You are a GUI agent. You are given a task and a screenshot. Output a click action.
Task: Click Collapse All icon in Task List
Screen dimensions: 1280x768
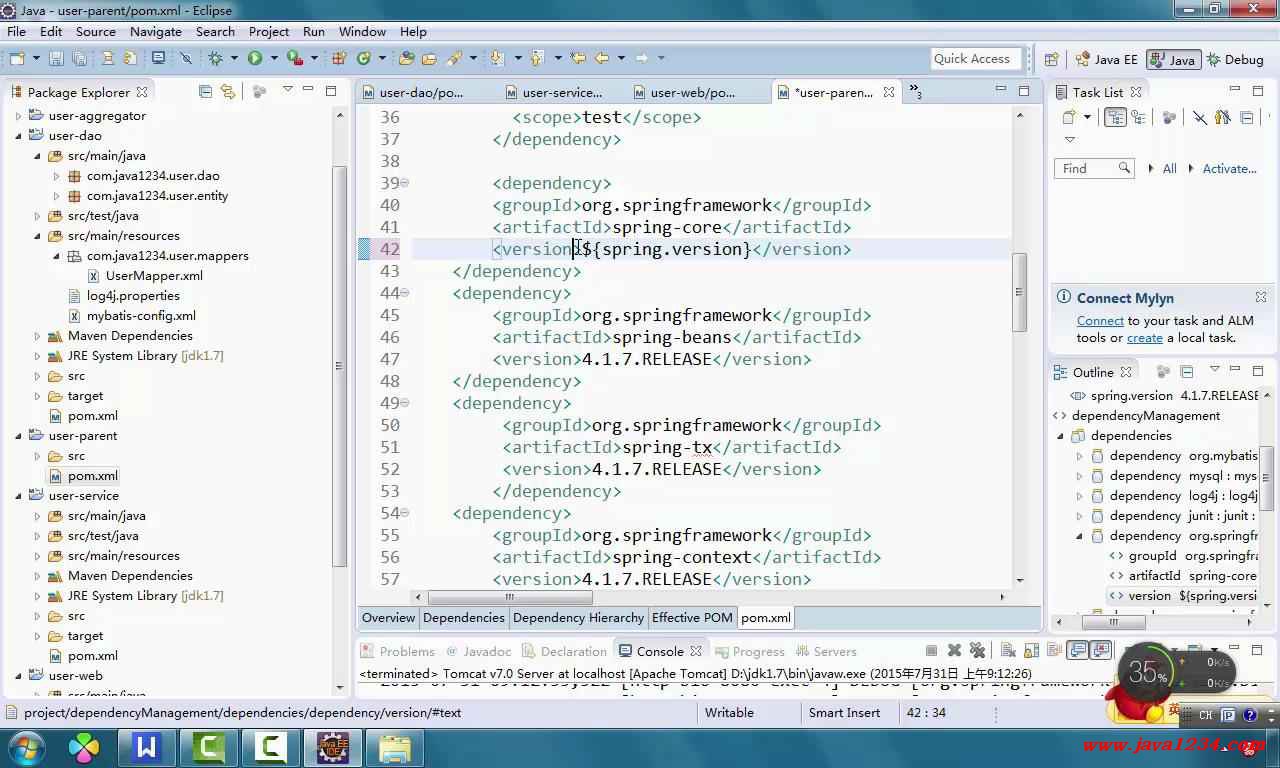(1246, 118)
